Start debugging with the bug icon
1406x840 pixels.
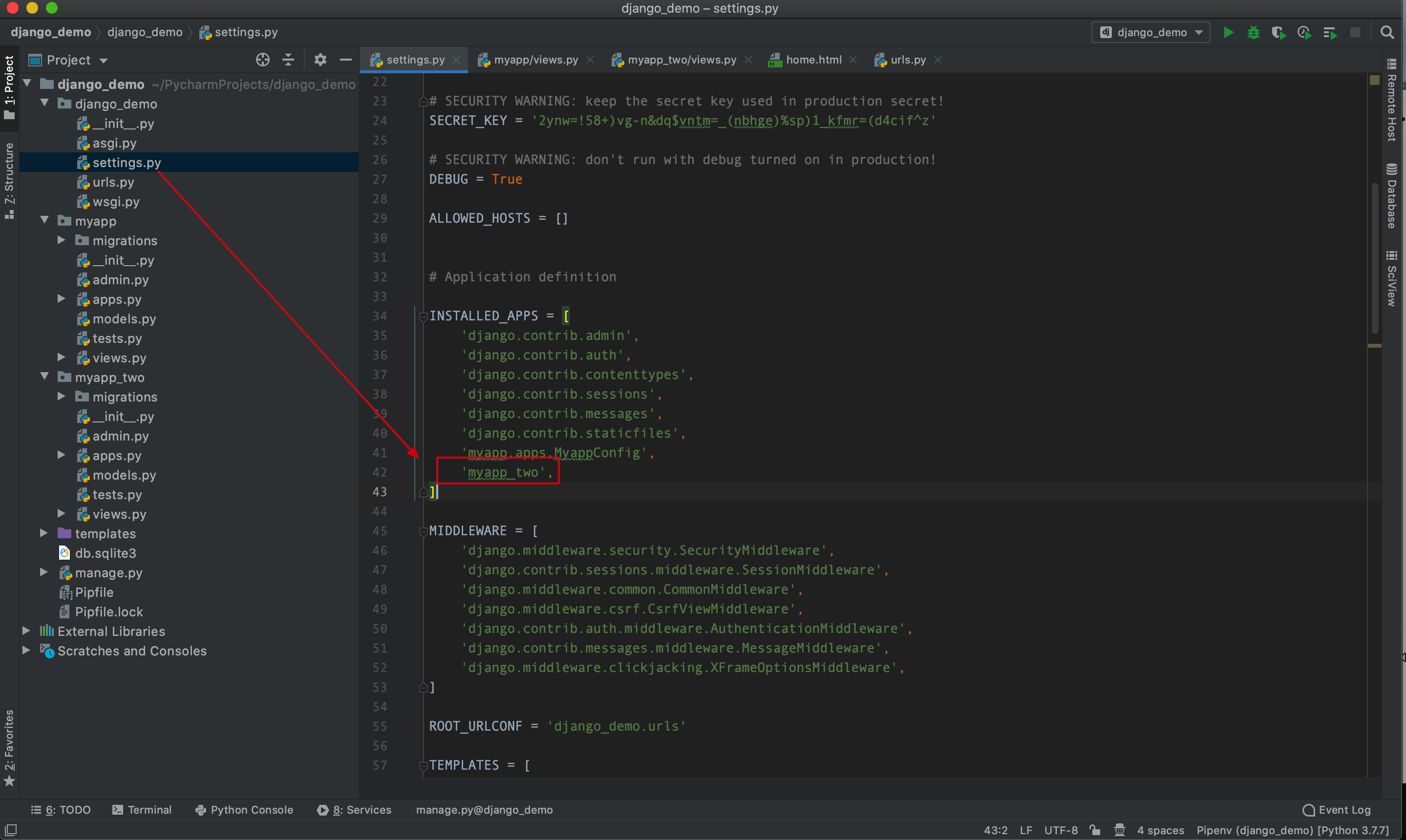pyautogui.click(x=1253, y=32)
